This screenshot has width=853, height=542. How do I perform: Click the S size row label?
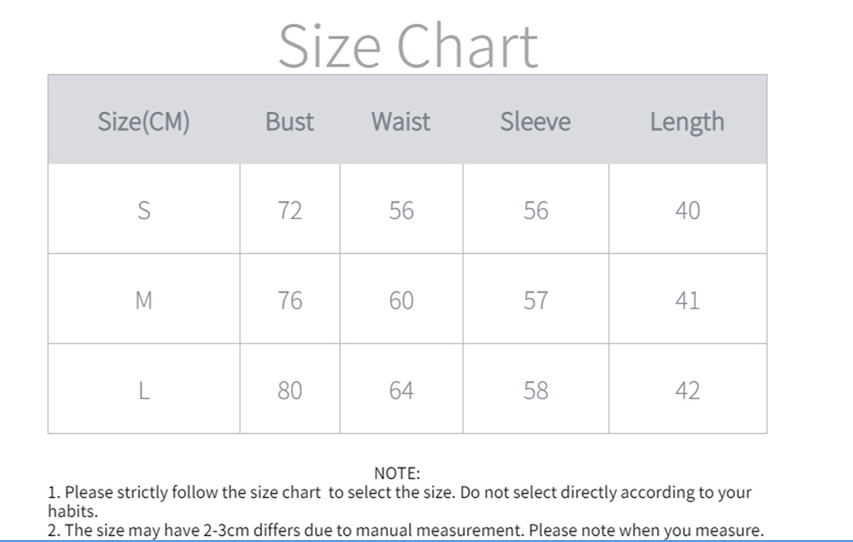click(x=144, y=210)
